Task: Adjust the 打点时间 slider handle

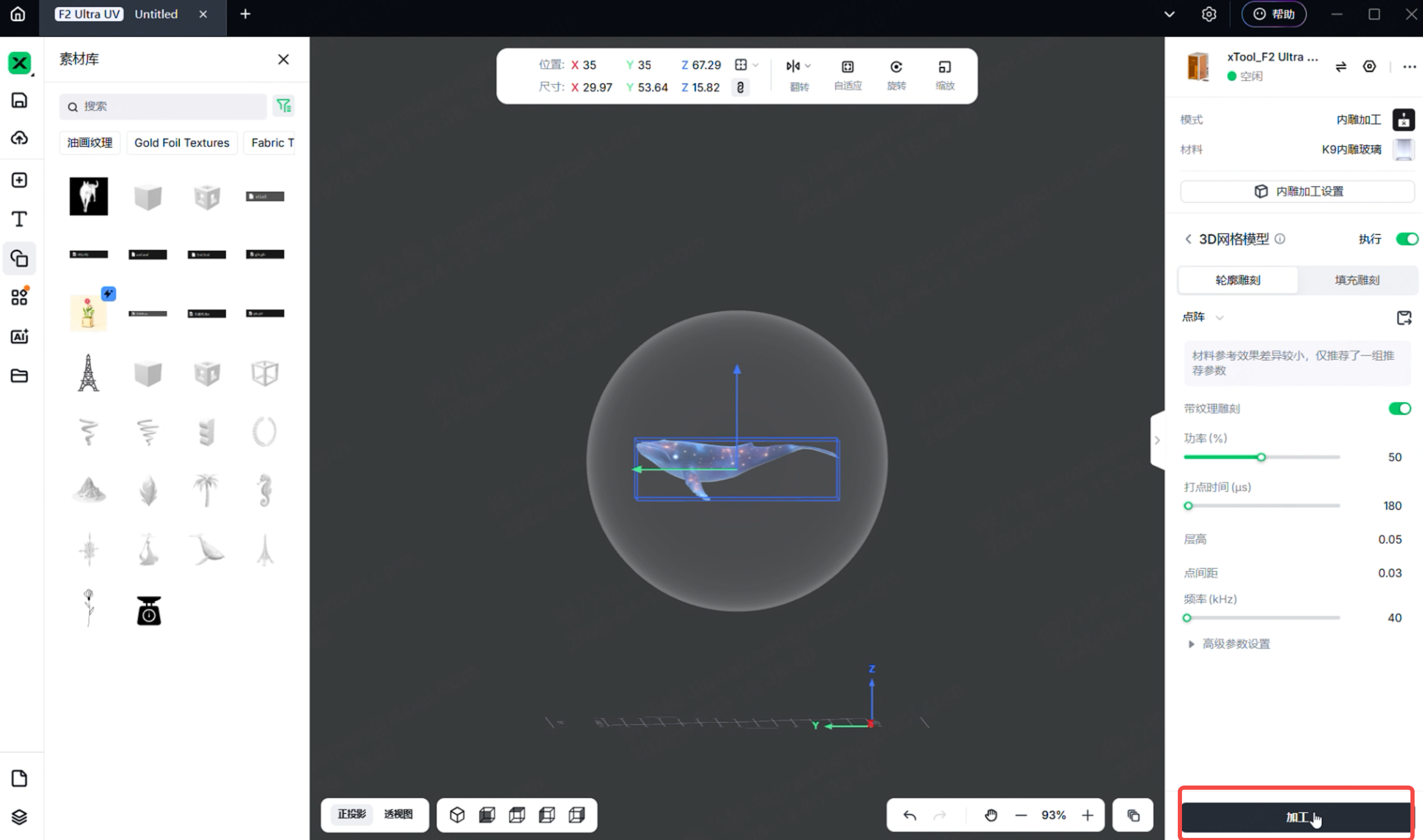Action: (1188, 506)
